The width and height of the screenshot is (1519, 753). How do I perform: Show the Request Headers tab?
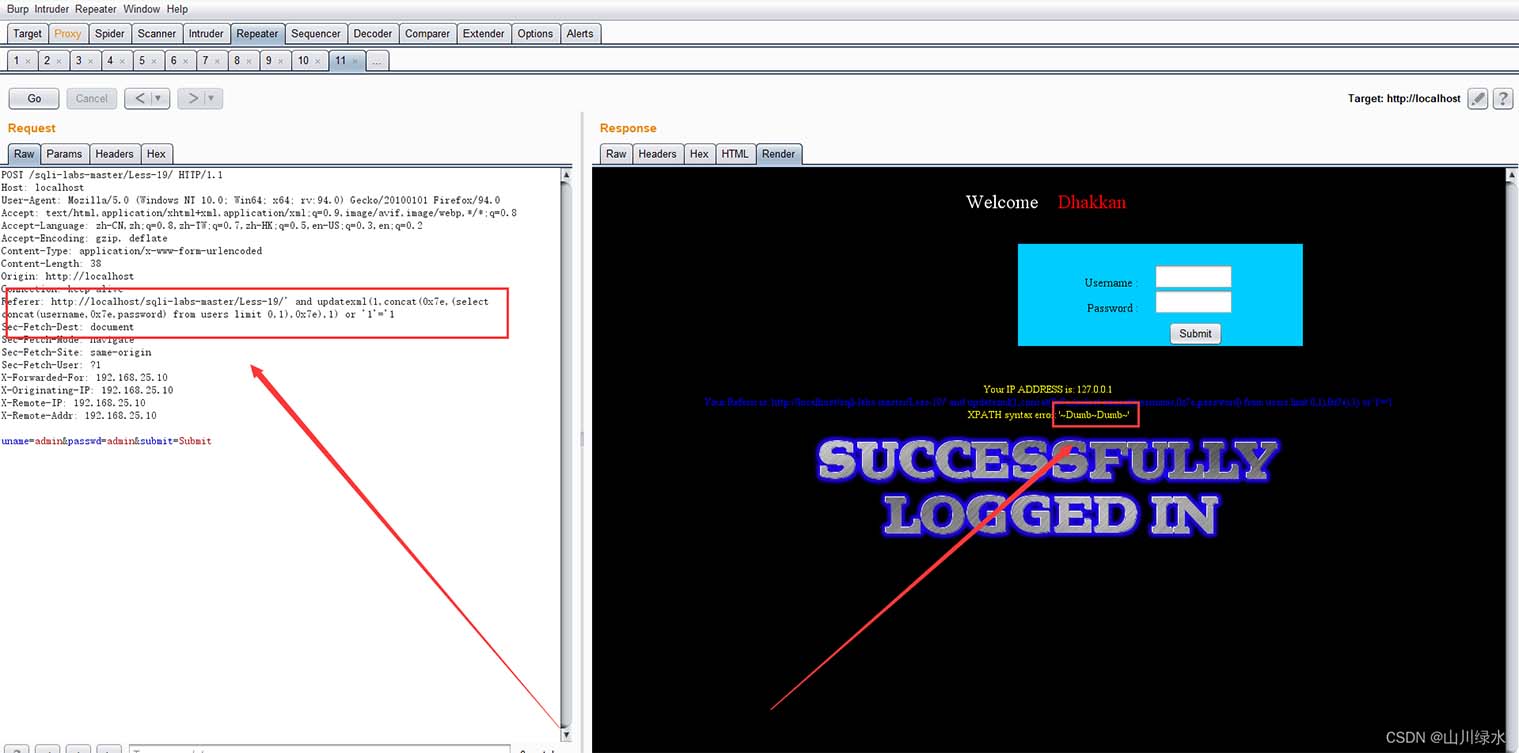tap(114, 153)
